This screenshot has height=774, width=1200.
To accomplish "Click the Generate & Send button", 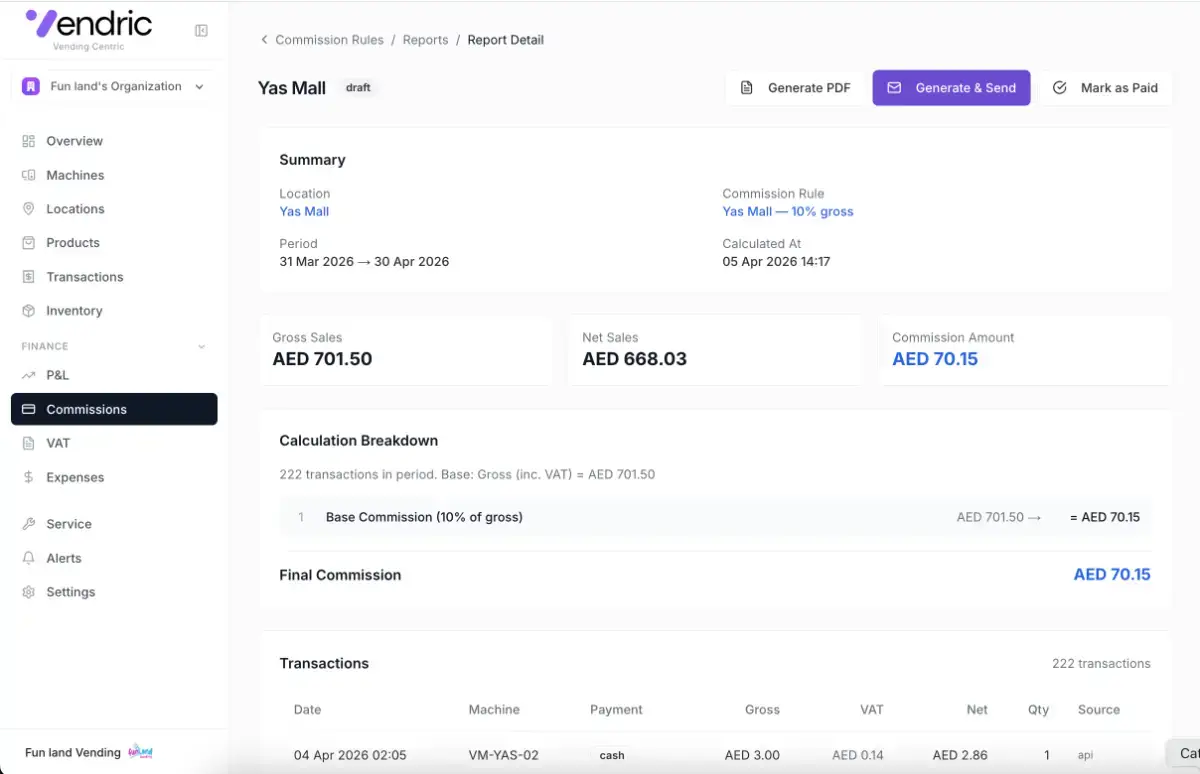I will tap(951, 88).
